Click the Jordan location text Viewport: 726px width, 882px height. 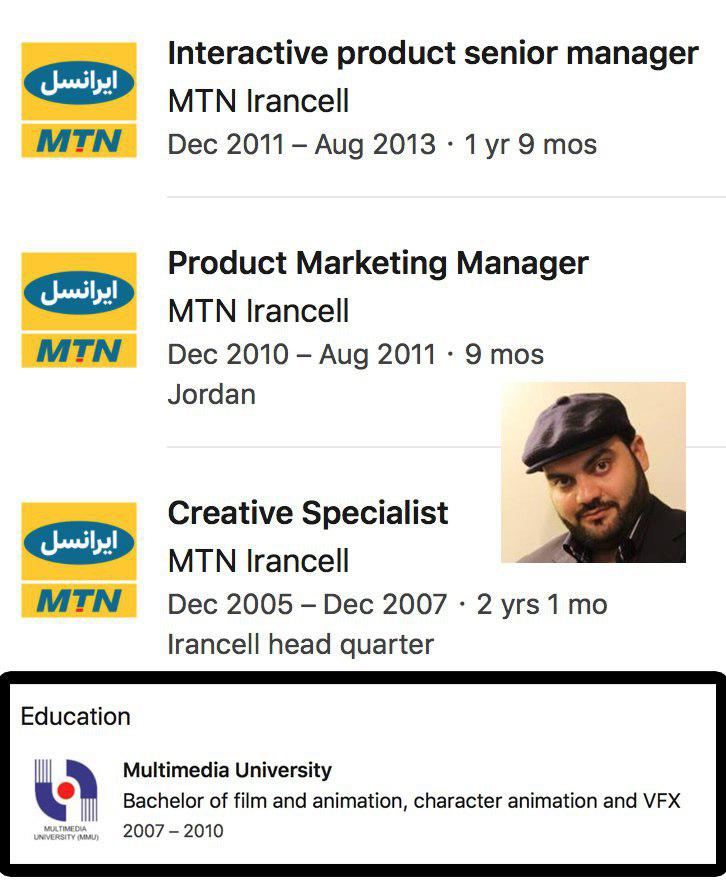[211, 394]
